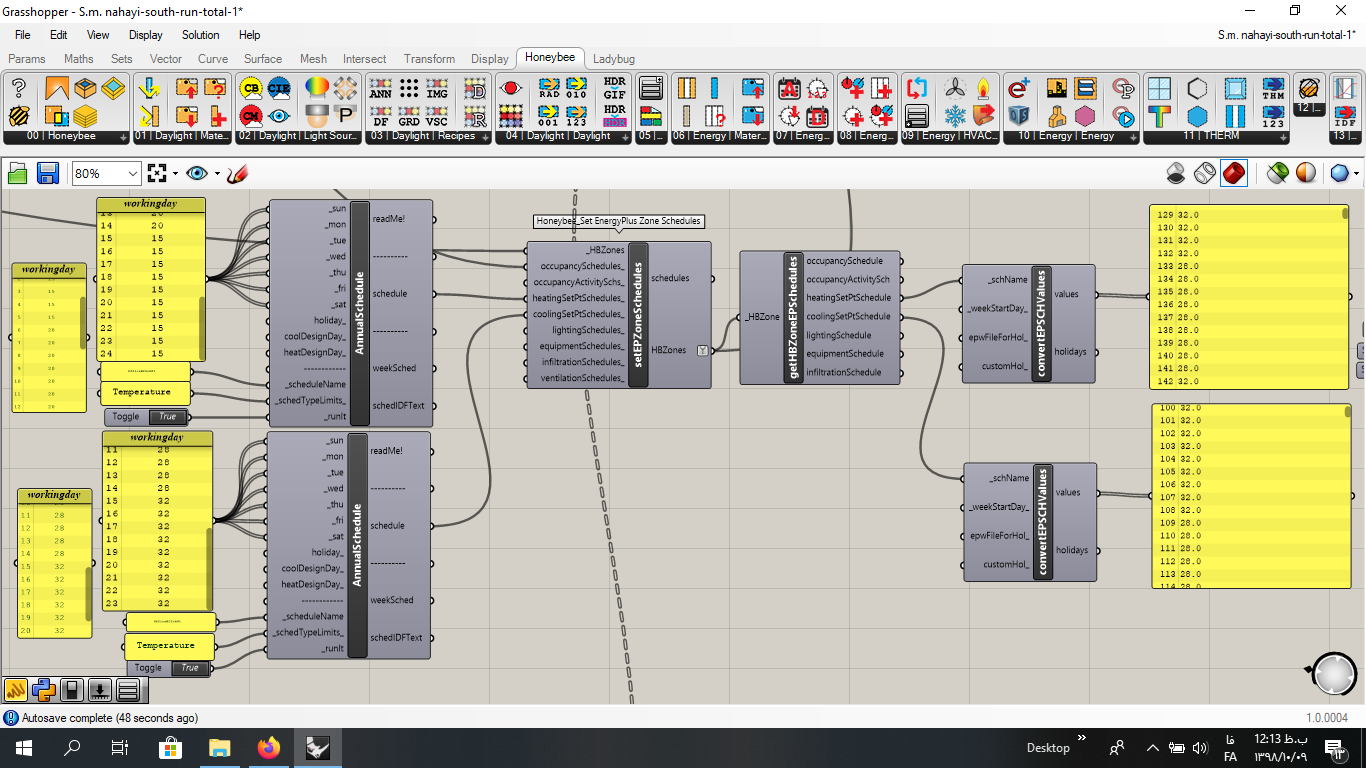Viewport: 1366px width, 768px height.
Task: Flip the lower Toggle True boolean
Action: click(x=190, y=668)
